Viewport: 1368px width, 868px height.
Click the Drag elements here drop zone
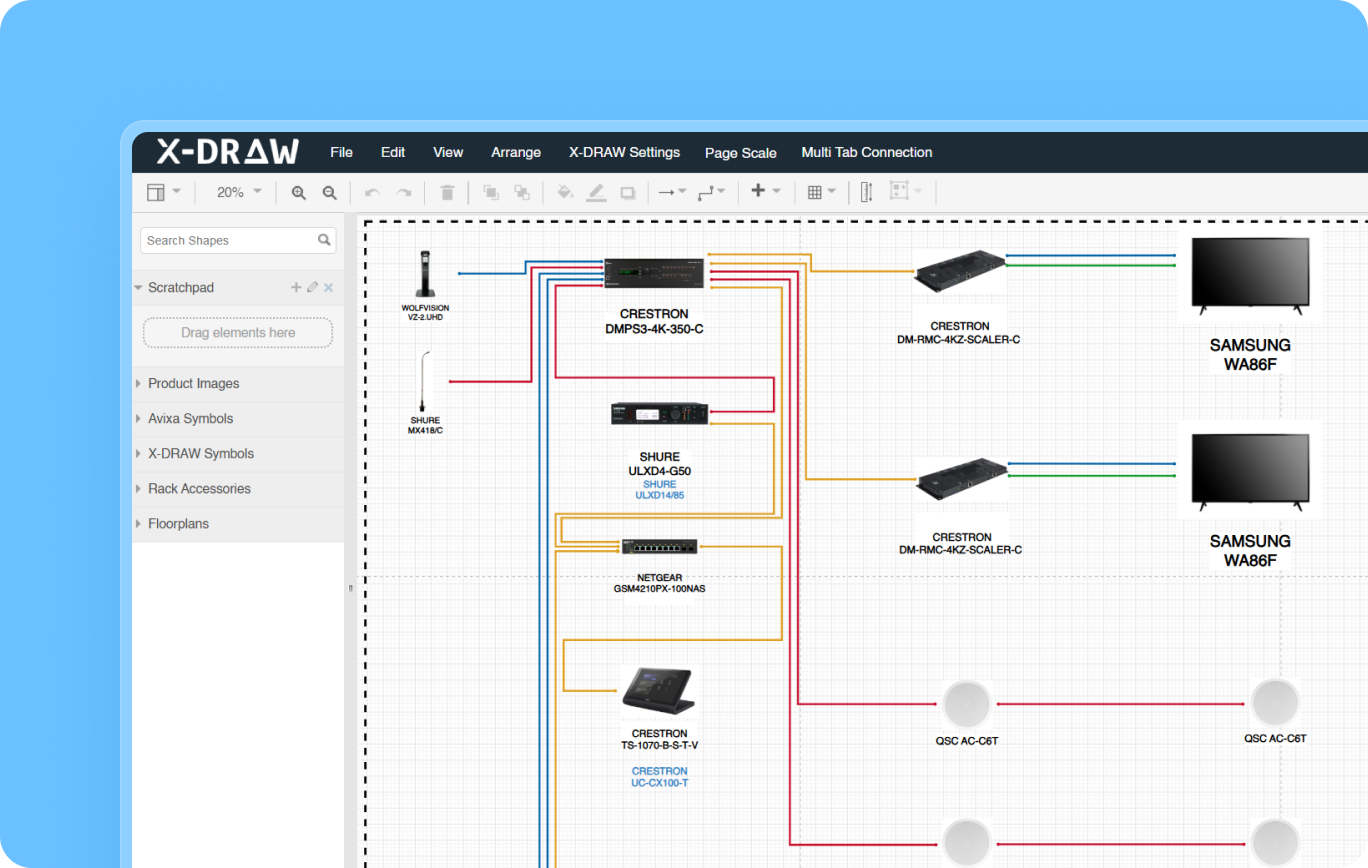click(x=238, y=333)
